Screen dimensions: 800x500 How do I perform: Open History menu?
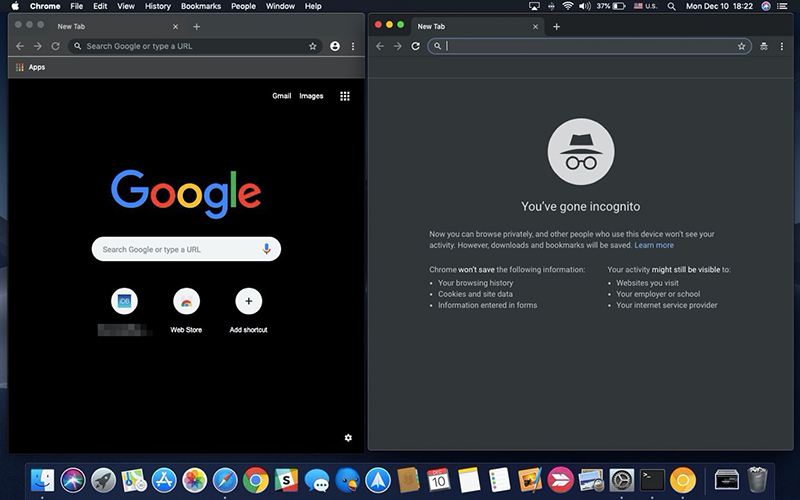coord(158,6)
